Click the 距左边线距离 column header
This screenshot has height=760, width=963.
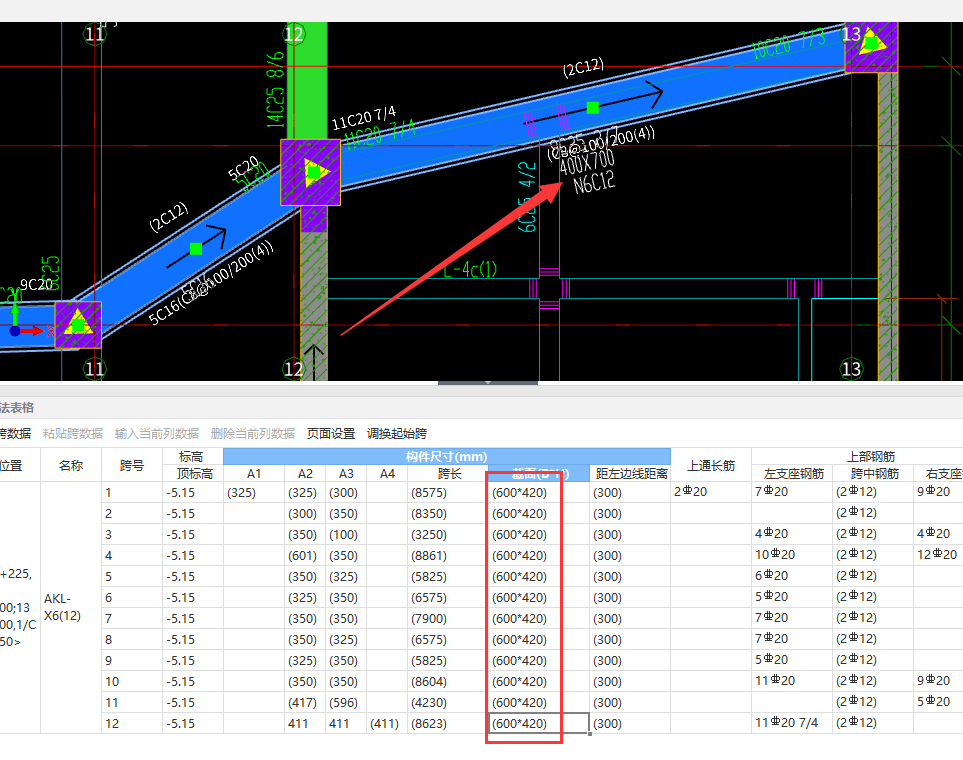click(630, 474)
